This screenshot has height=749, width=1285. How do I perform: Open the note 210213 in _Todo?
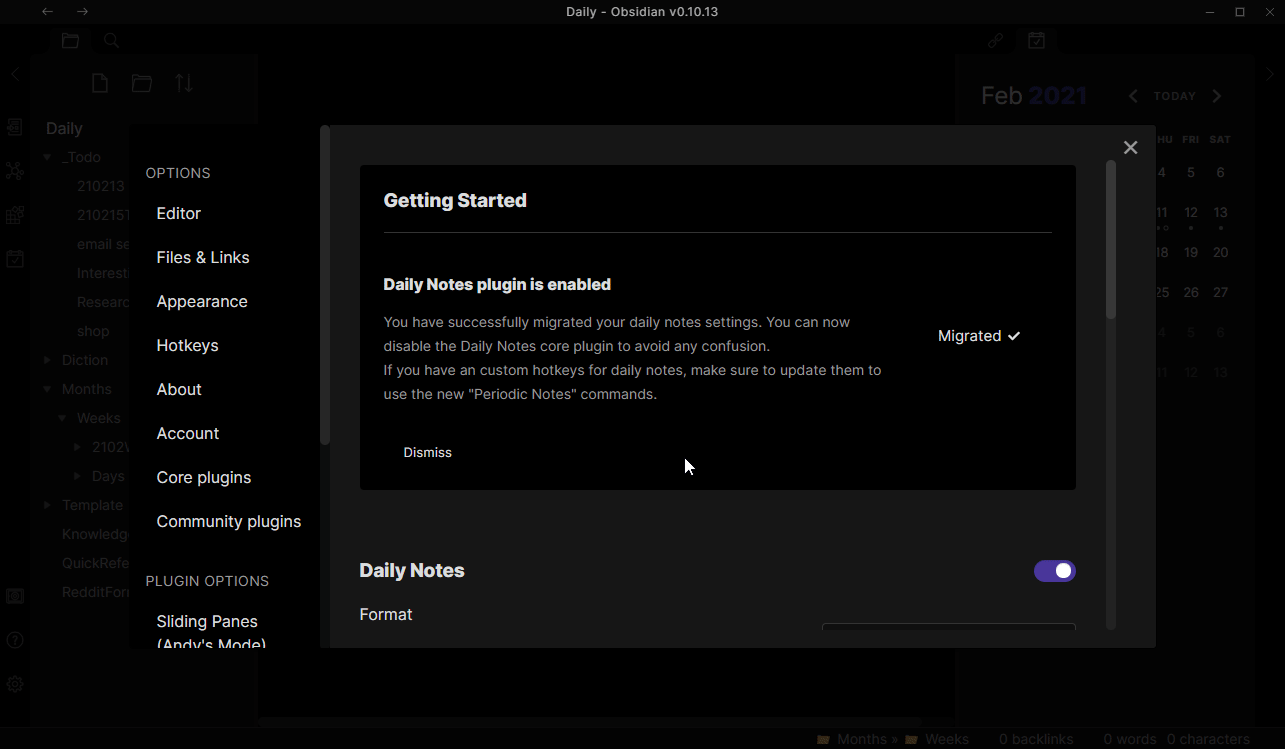pyautogui.click(x=101, y=186)
